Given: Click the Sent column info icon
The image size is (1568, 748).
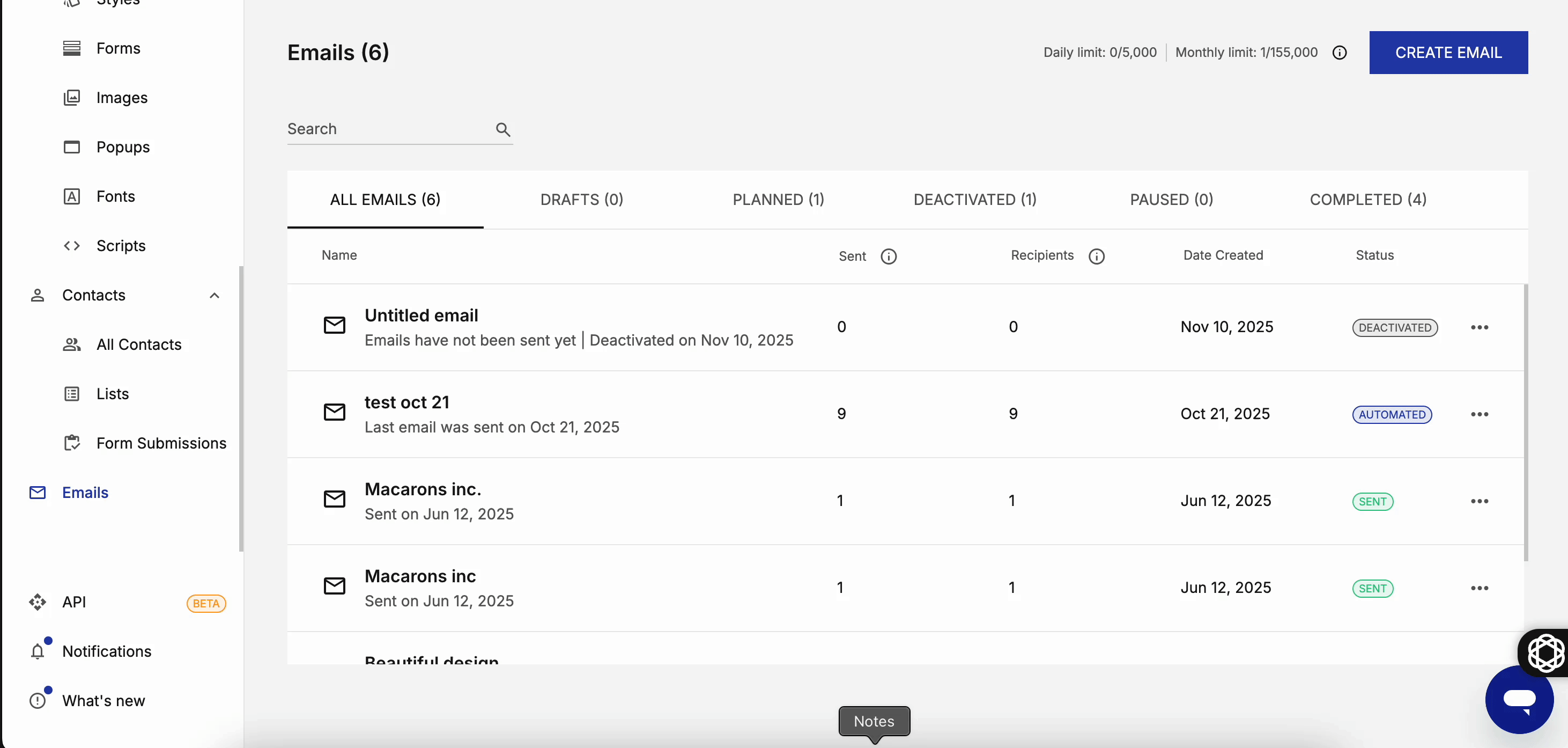Looking at the screenshot, I should pyautogui.click(x=888, y=256).
